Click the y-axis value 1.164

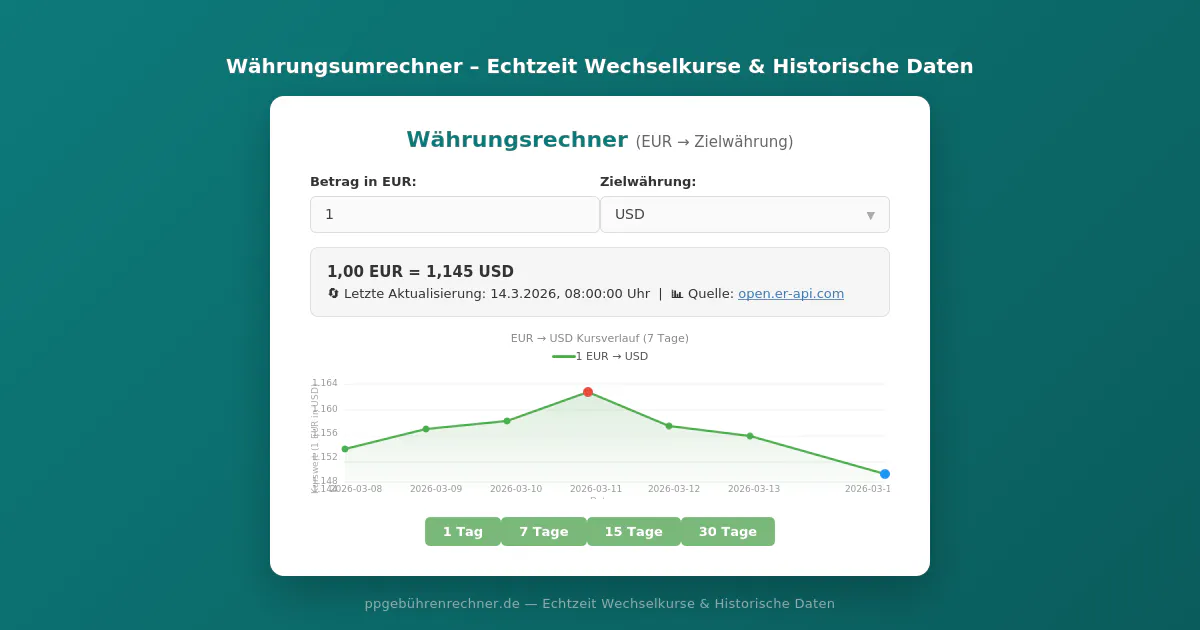(x=325, y=383)
